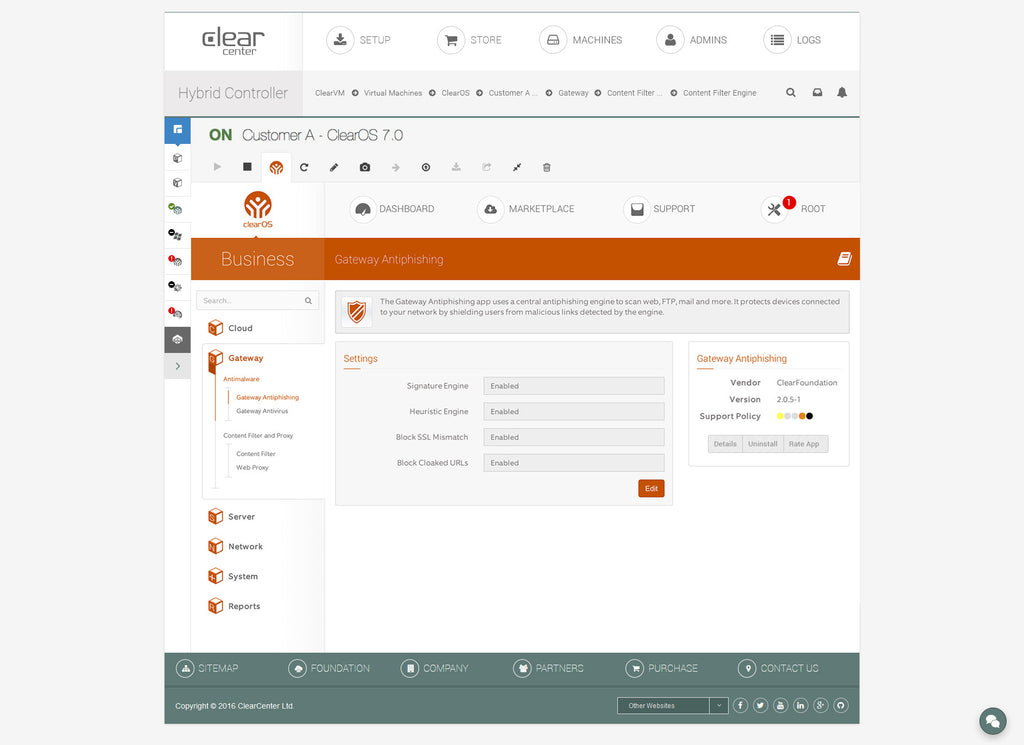Click the Content Filter Engine breadcrumb
This screenshot has width=1024, height=745.
720,93
